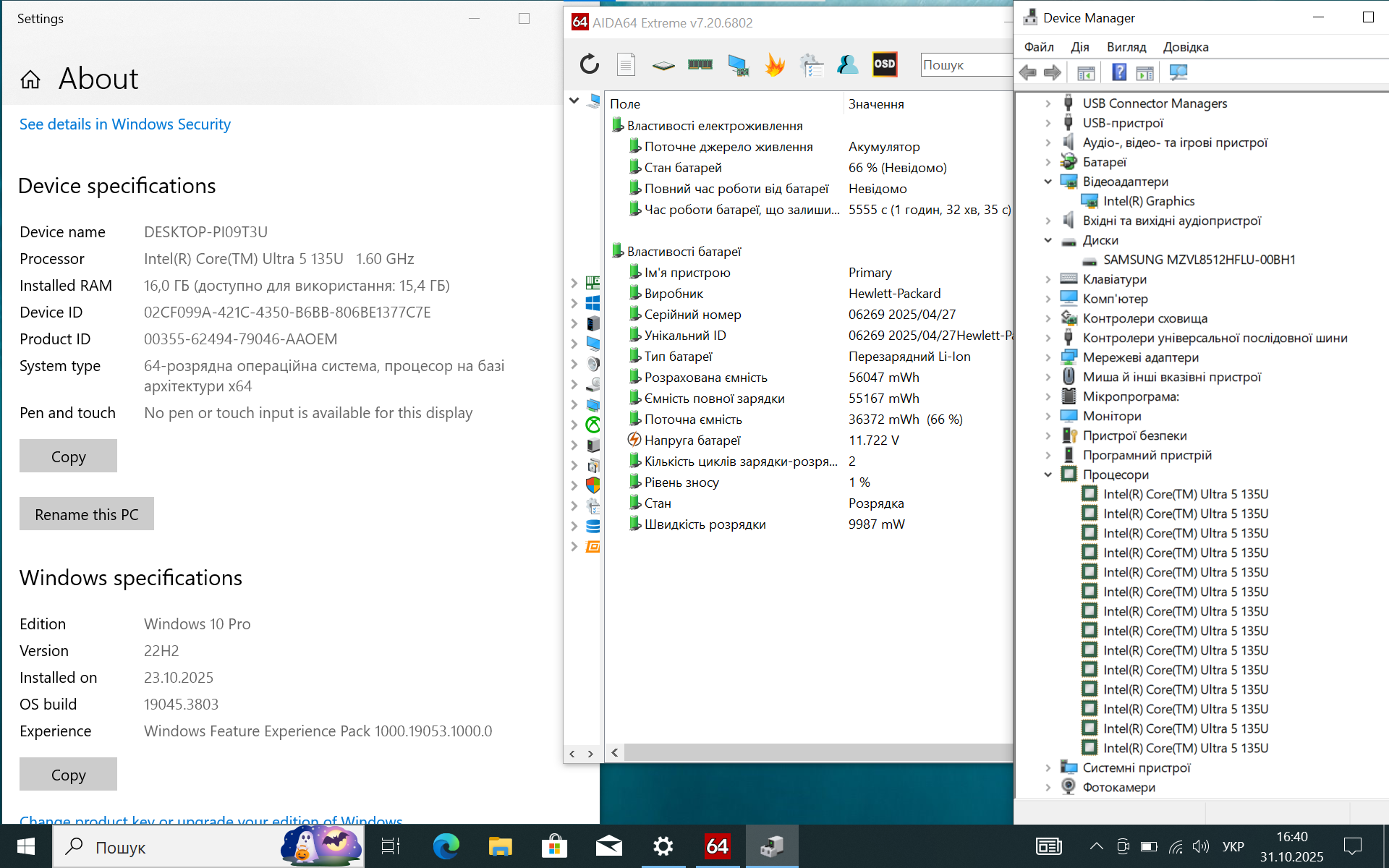
Task: Expand the Клавіатури device node
Action: 1048,279
